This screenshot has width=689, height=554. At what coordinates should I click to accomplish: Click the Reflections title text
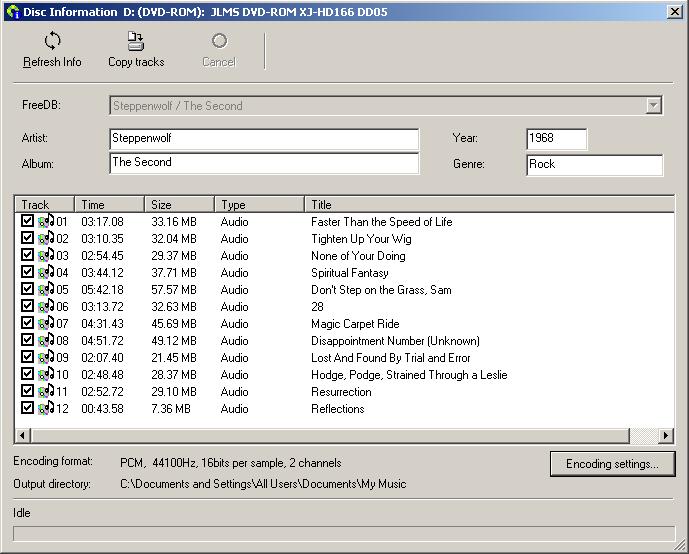pos(337,409)
